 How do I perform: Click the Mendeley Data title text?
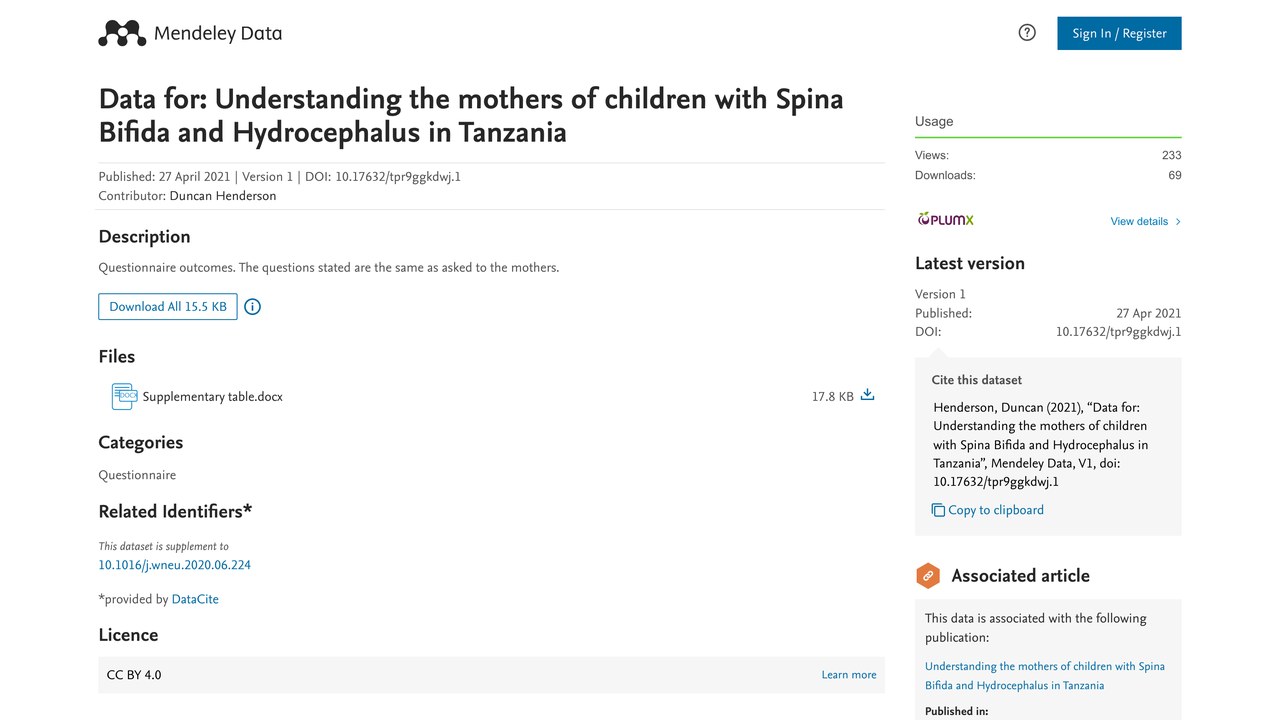pos(218,33)
